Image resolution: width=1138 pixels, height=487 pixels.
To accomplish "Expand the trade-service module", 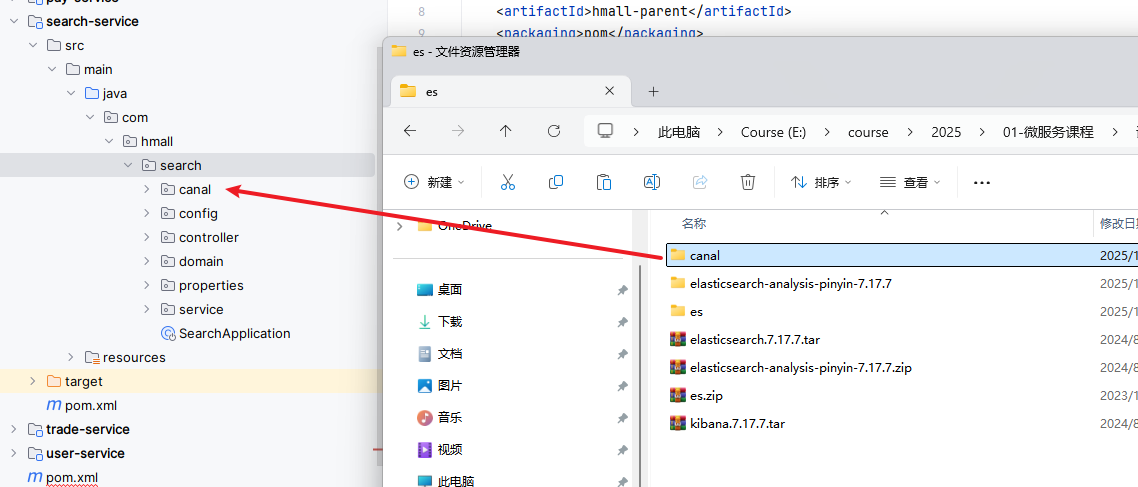I will (14, 429).
